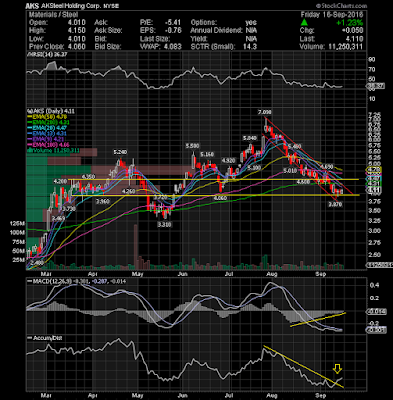Viewport: 393px width, 400px height.
Task: Click the 3.00 price axis label
Action: point(374,231)
